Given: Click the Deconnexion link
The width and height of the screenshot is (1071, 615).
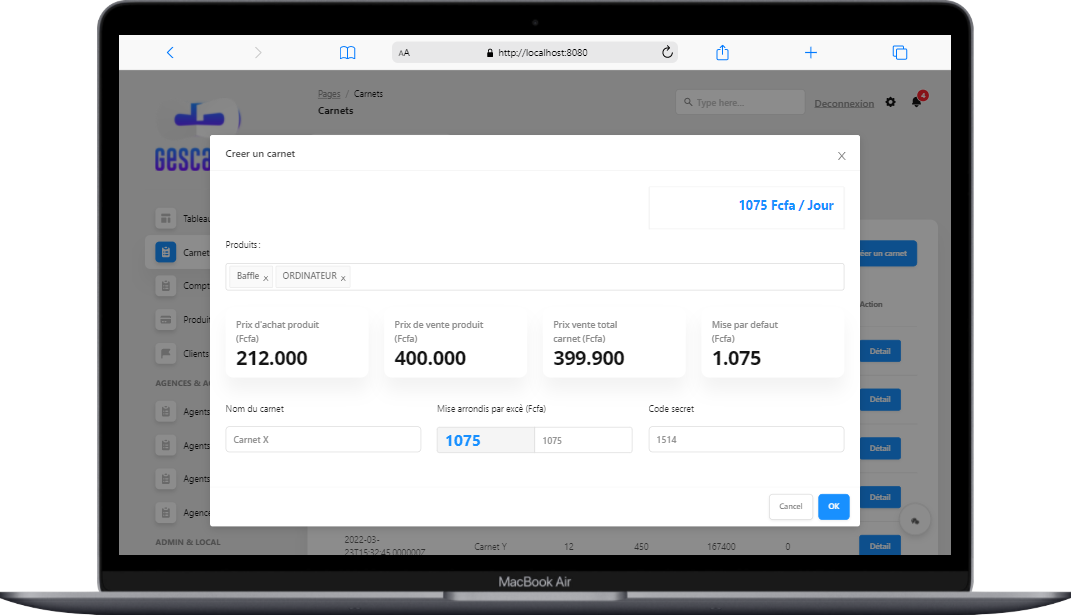Looking at the screenshot, I should [x=843, y=103].
